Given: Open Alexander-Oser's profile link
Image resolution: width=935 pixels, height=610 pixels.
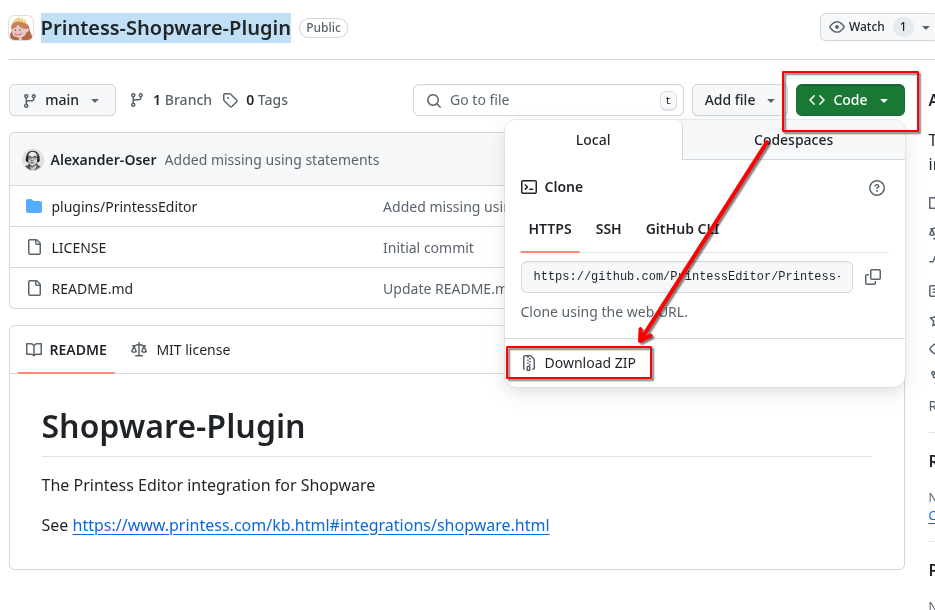Looking at the screenshot, I should pyautogui.click(x=103, y=160).
